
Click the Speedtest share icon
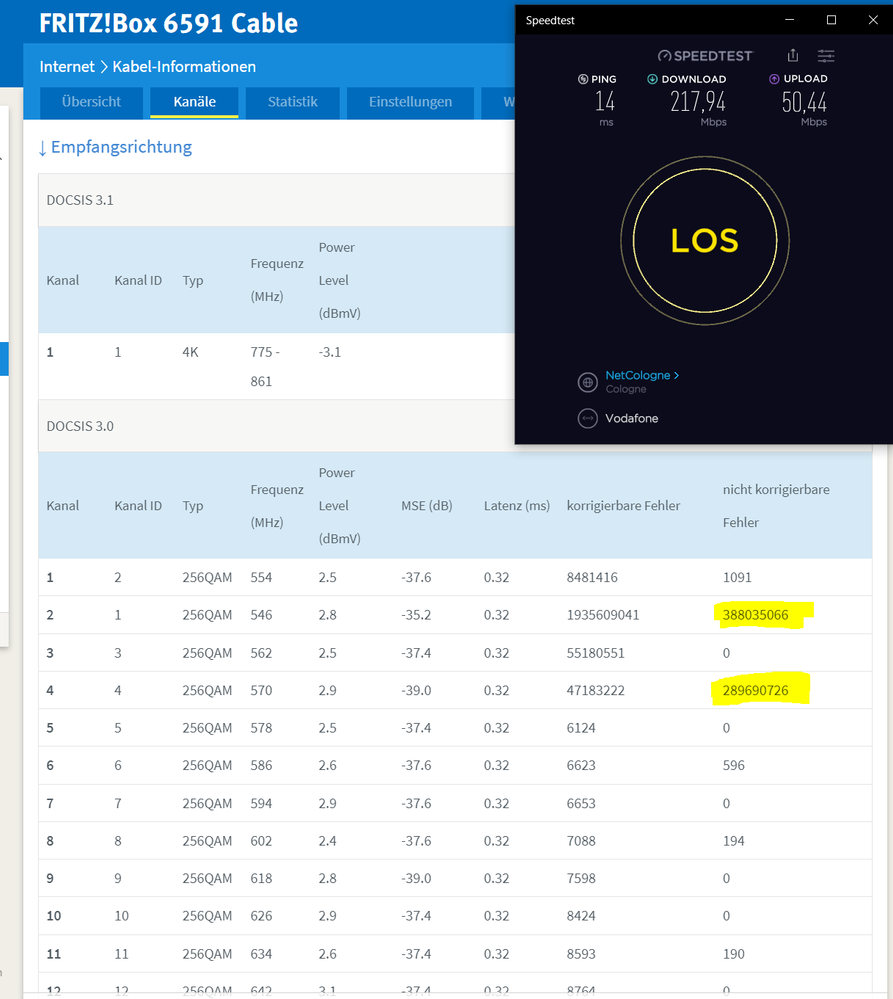[x=793, y=55]
